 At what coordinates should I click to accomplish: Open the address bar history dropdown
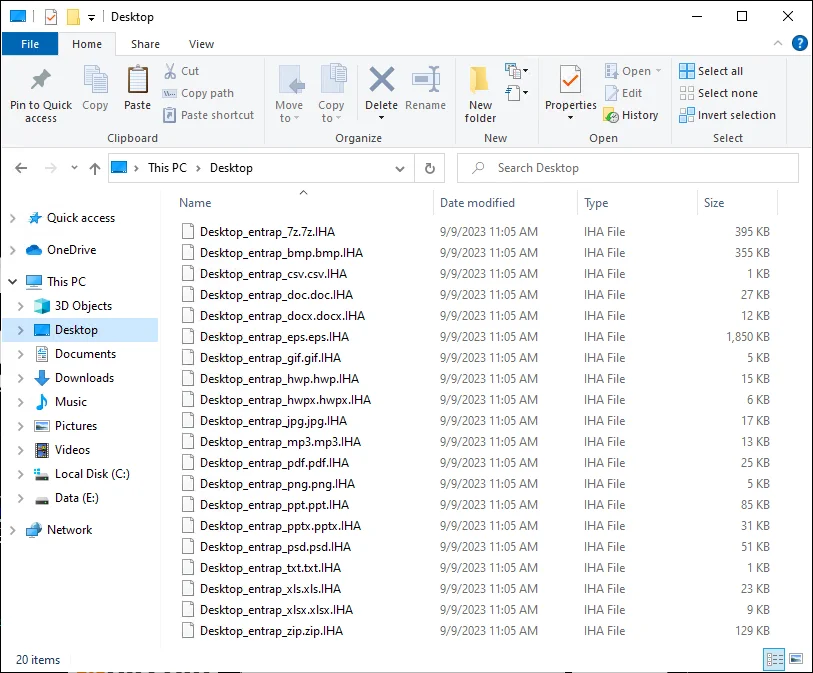pos(400,168)
